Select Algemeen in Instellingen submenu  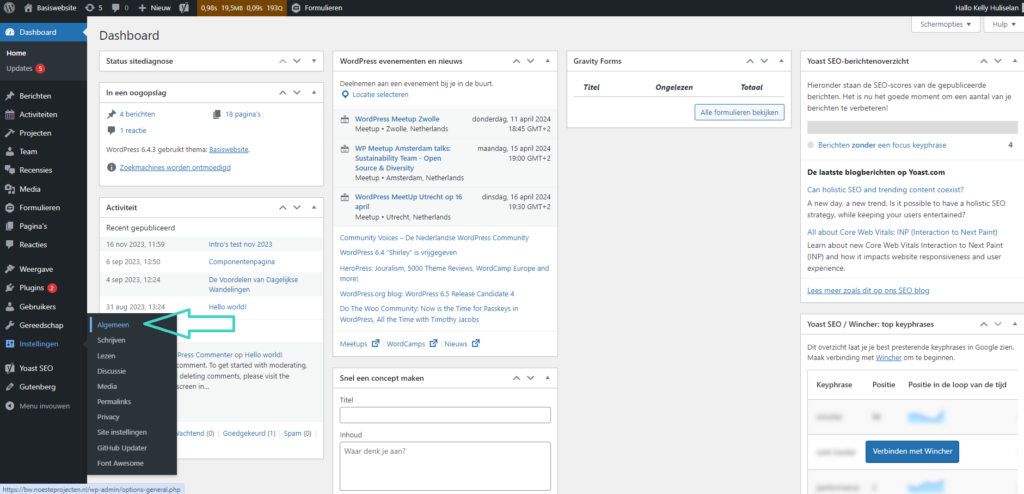pyautogui.click(x=113, y=324)
